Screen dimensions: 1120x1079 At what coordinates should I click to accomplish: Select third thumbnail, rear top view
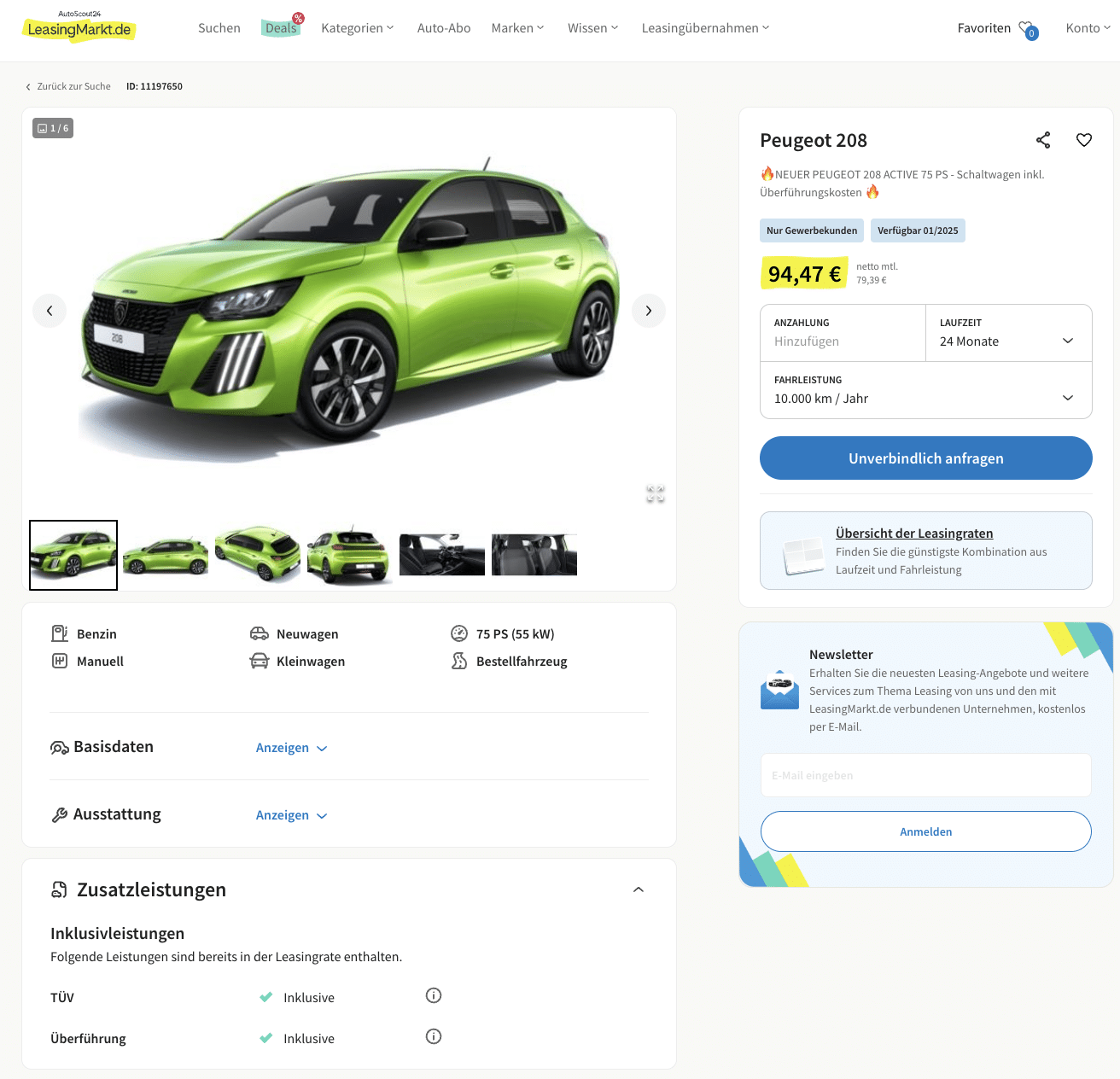[x=258, y=555]
